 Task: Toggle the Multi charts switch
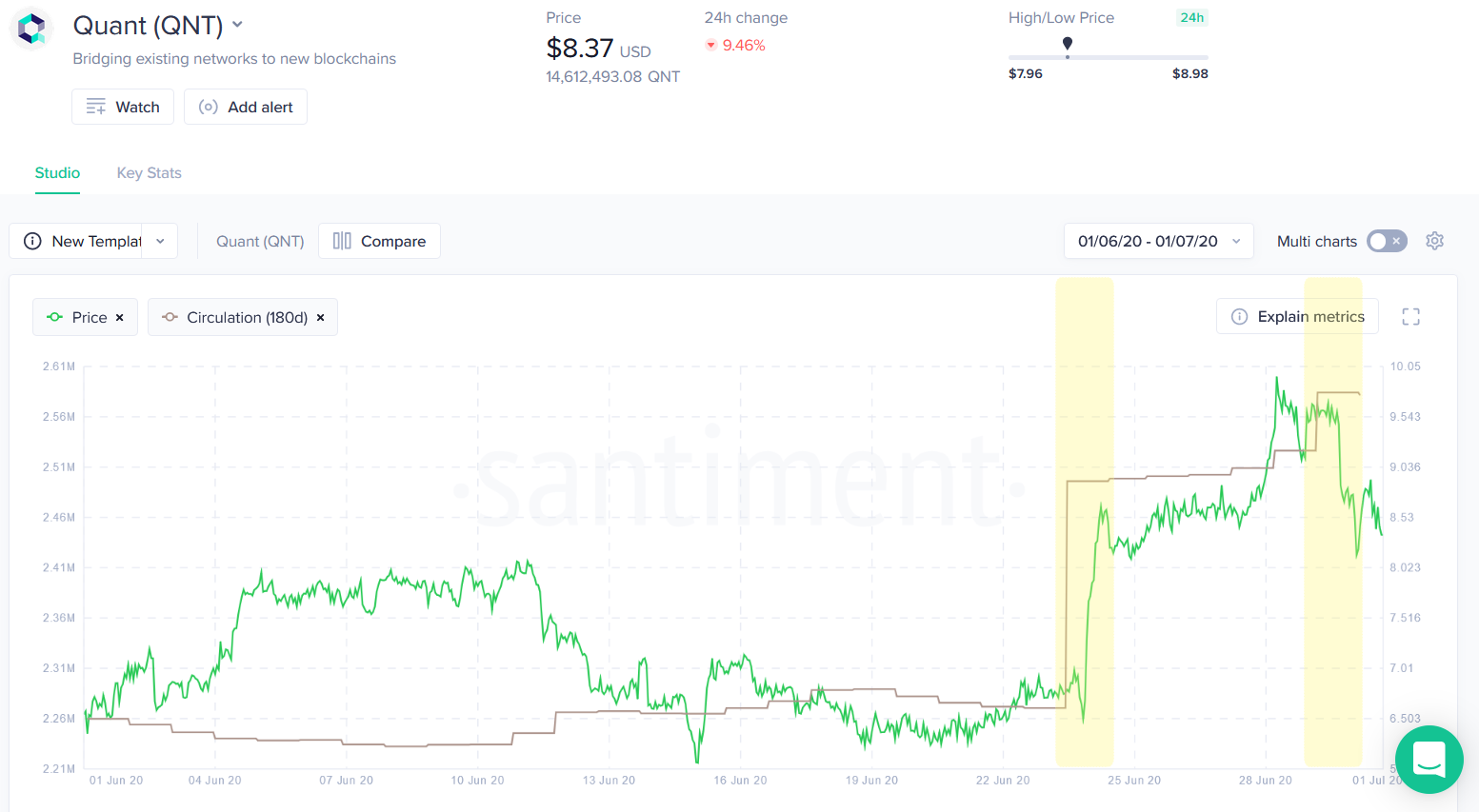(x=1387, y=241)
